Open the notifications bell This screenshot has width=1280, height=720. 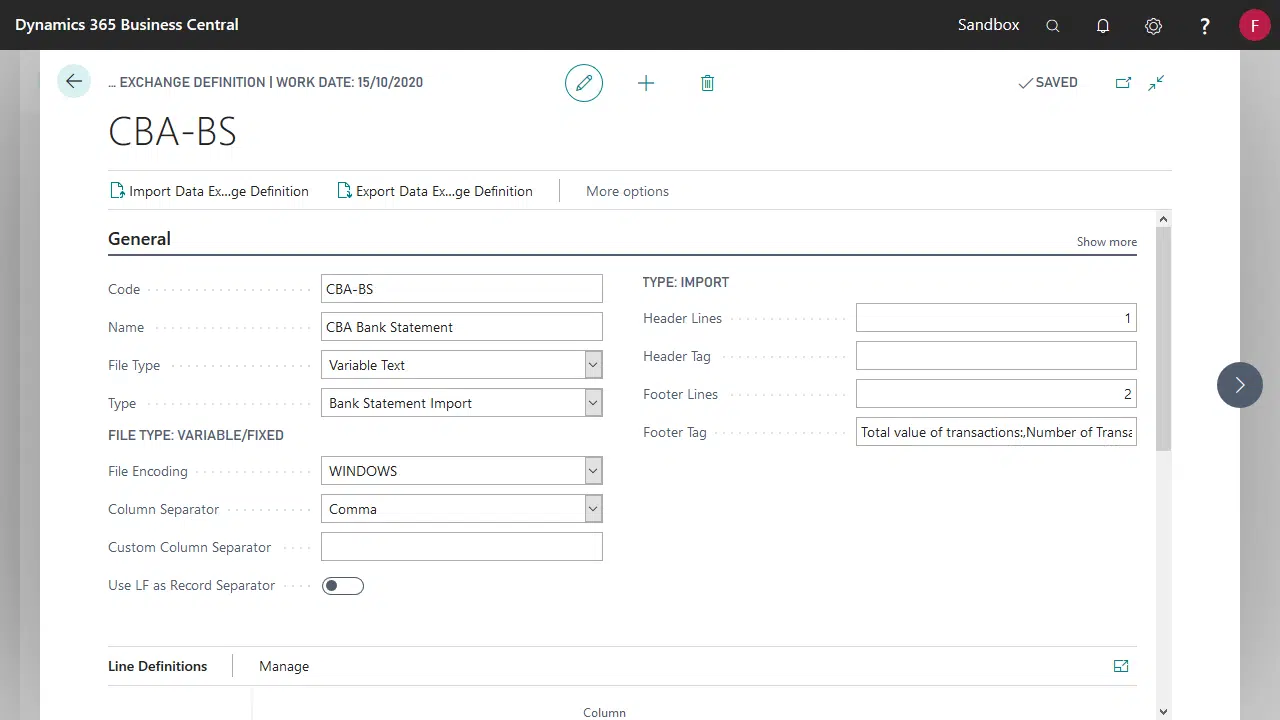[1103, 26]
